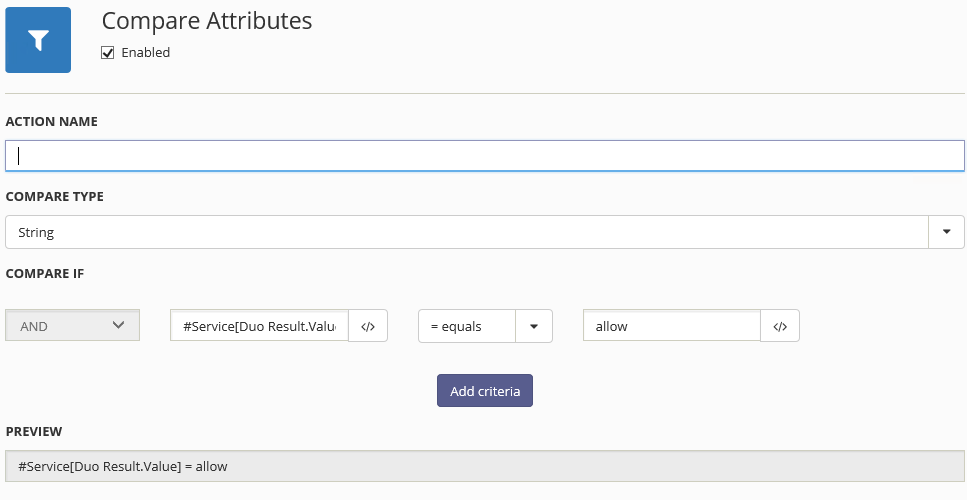Click the Add criteria button
This screenshot has width=967, height=500.
click(485, 391)
